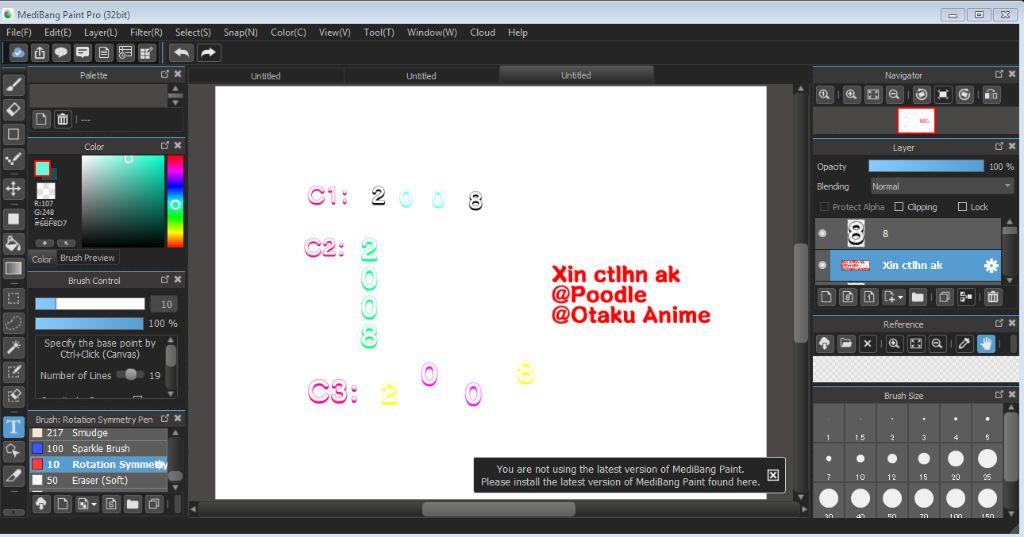Expand the add brush dropdown arrow
1024x537 pixels.
94,504
